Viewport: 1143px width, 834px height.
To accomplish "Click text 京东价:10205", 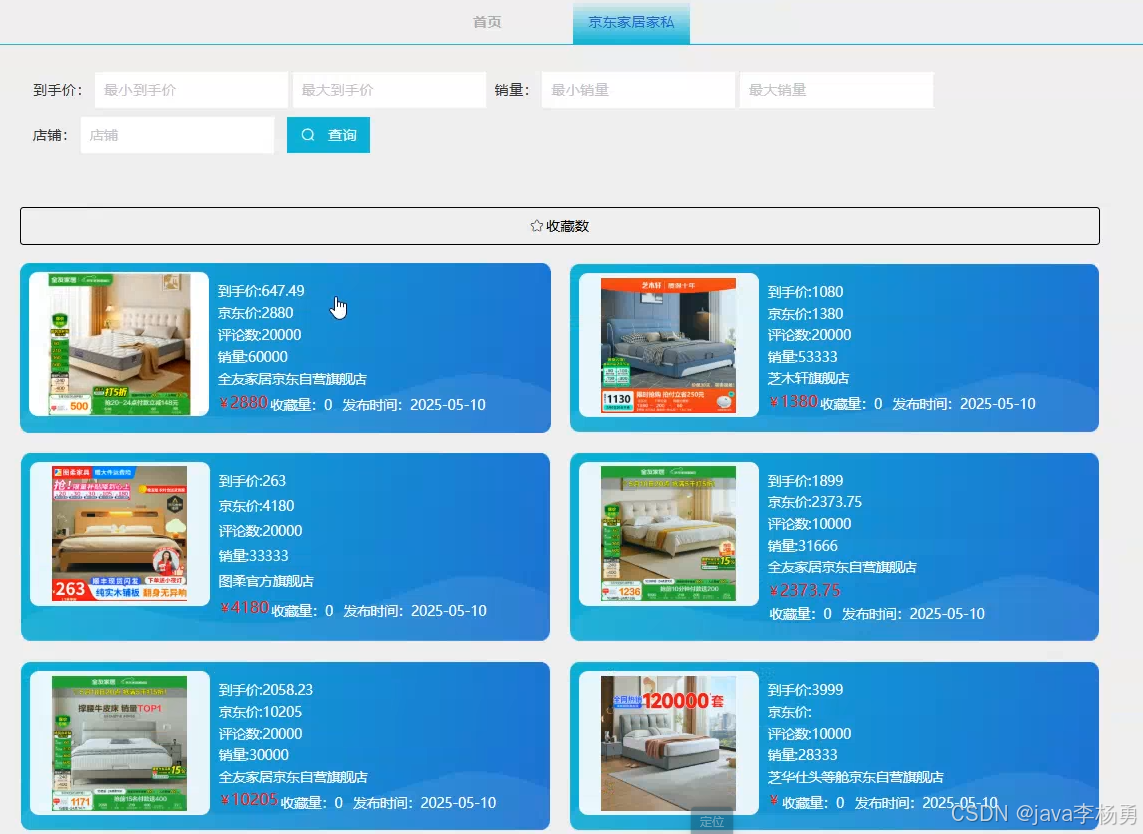I will tap(260, 712).
